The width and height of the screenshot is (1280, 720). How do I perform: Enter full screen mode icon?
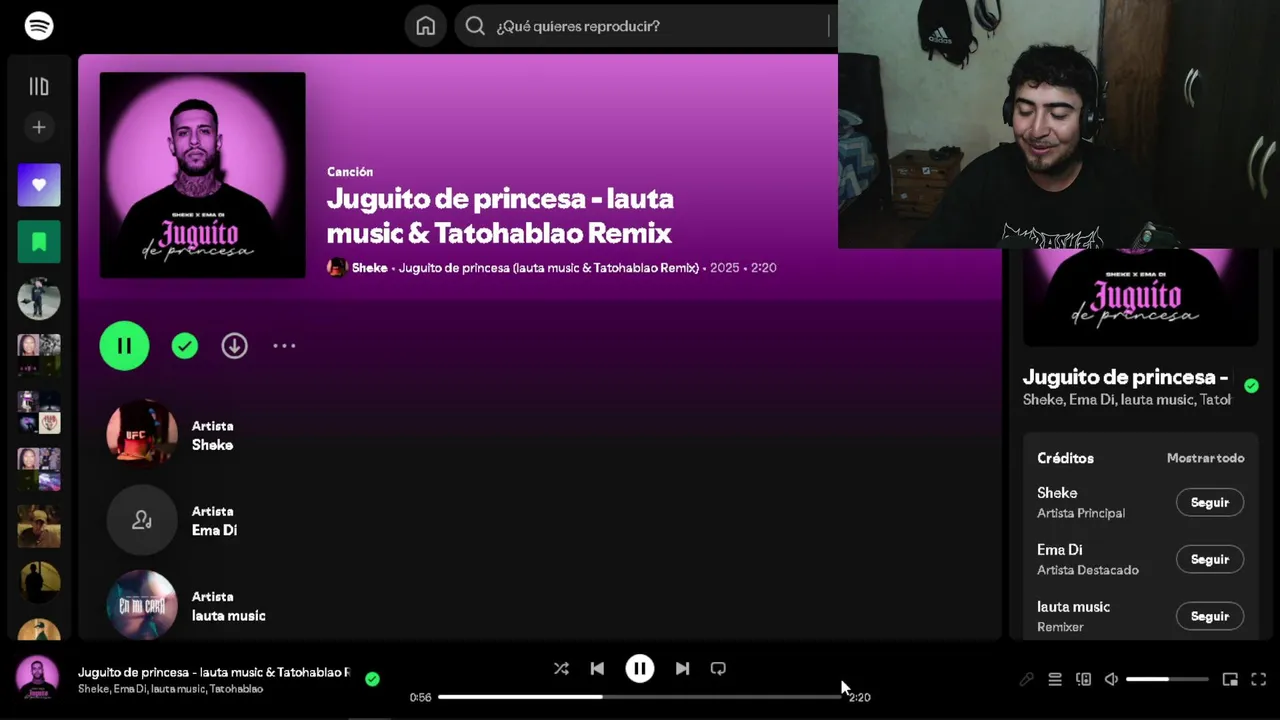(1259, 679)
